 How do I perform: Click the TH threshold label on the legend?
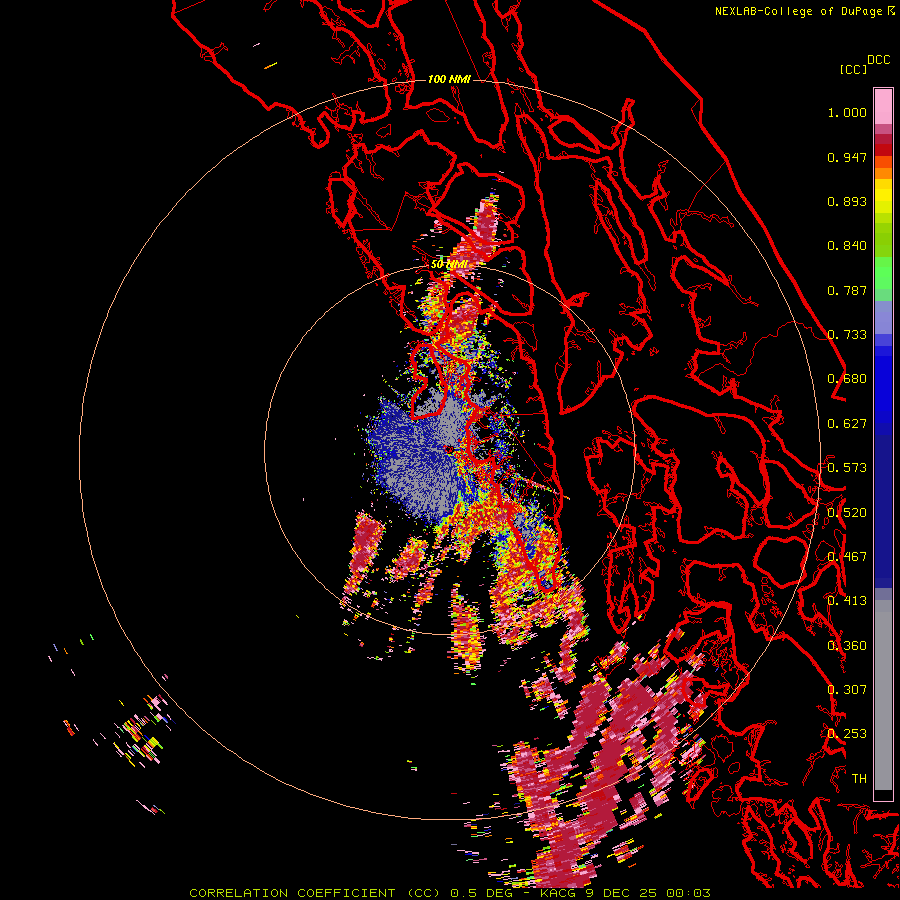tap(859, 779)
